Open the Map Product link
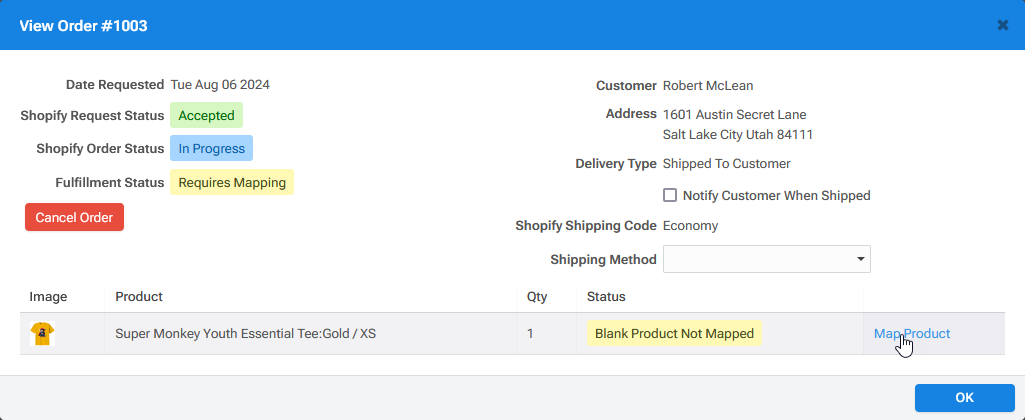The image size is (1025, 420). coord(911,334)
